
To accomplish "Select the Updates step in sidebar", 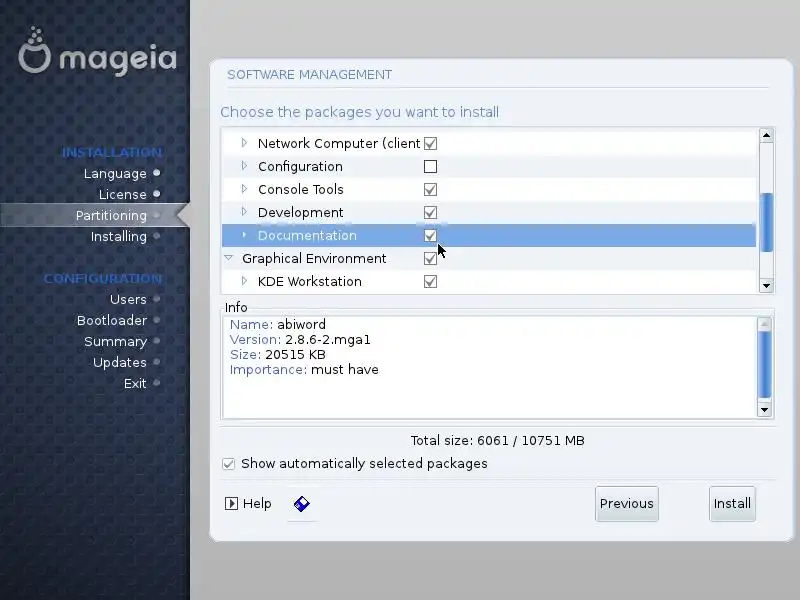I will click(119, 363).
